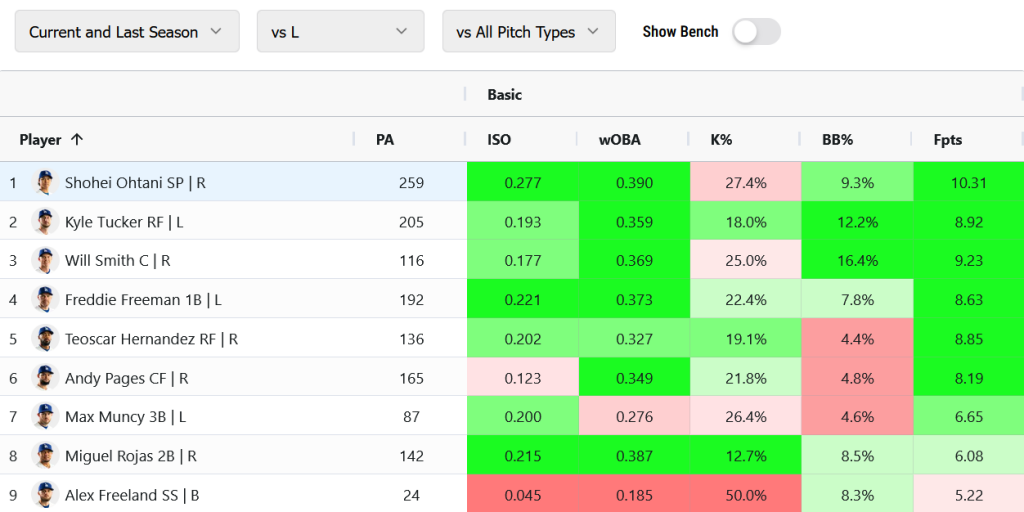Click Shohei Ohtani's player headshot icon
1024x512 pixels.
coord(45,182)
